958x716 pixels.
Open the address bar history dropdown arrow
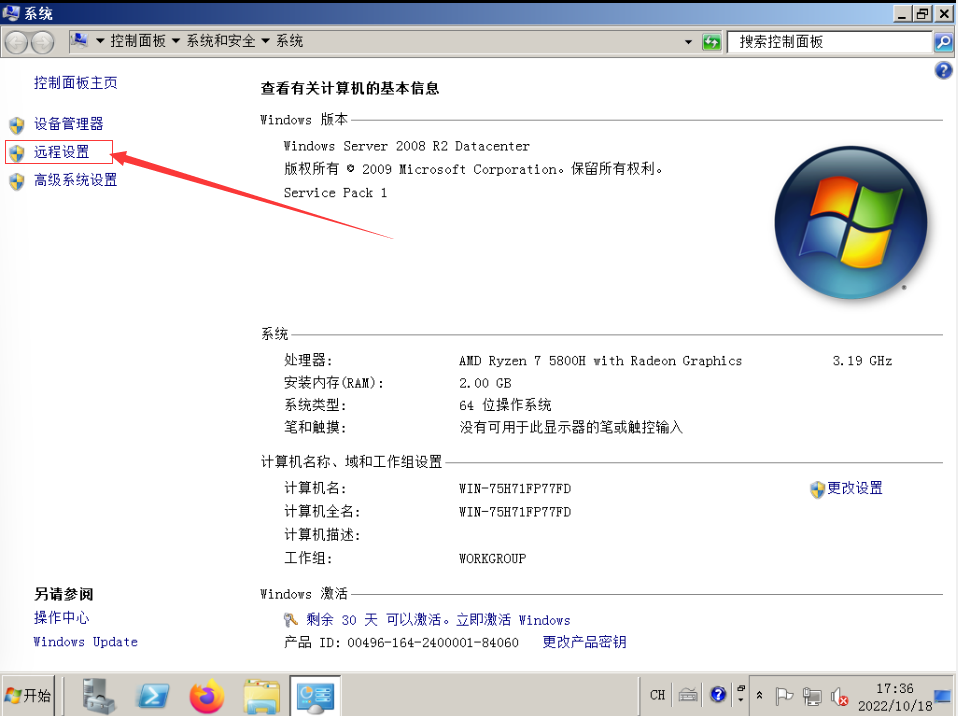click(689, 42)
